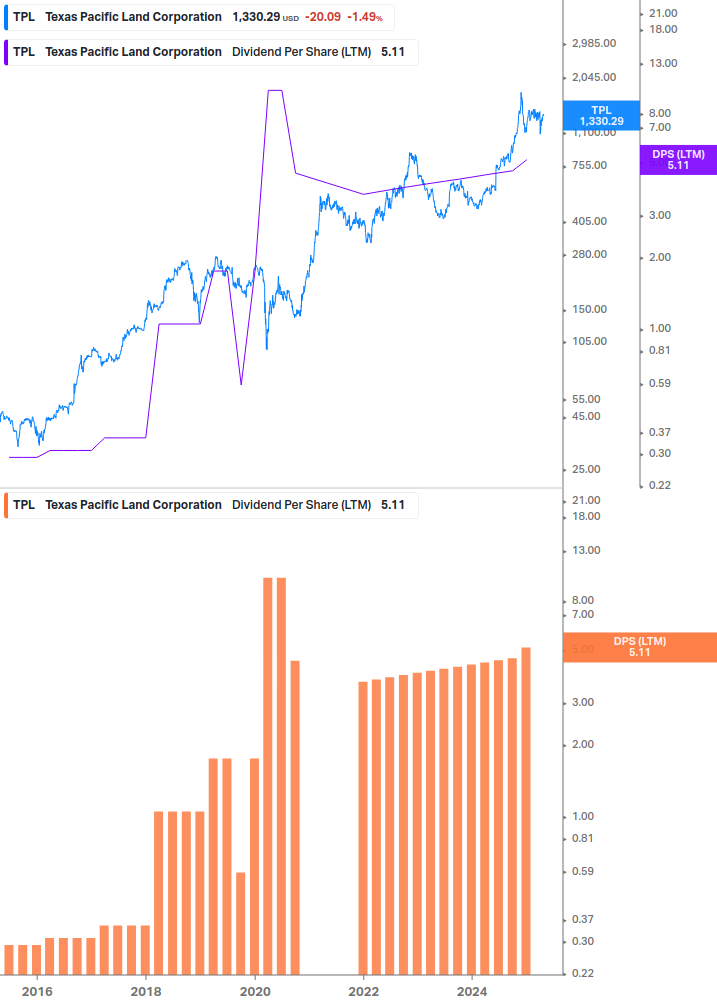Click the 2024 label on the time axis

click(x=472, y=992)
